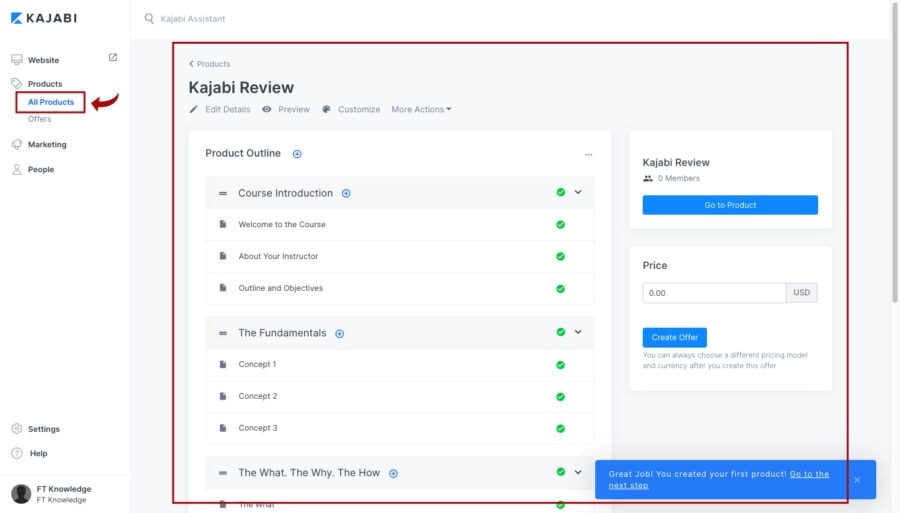This screenshot has width=900, height=513.
Task: Open Product Outline three-dot menu
Action: pos(588,154)
